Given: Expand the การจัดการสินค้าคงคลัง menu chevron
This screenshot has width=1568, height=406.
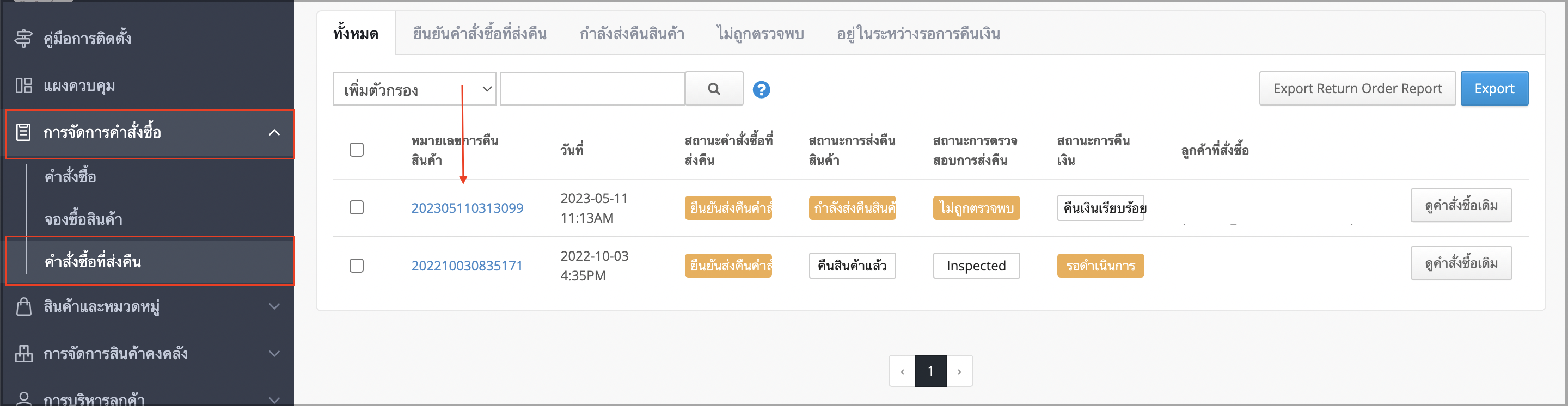Looking at the screenshot, I should (274, 354).
